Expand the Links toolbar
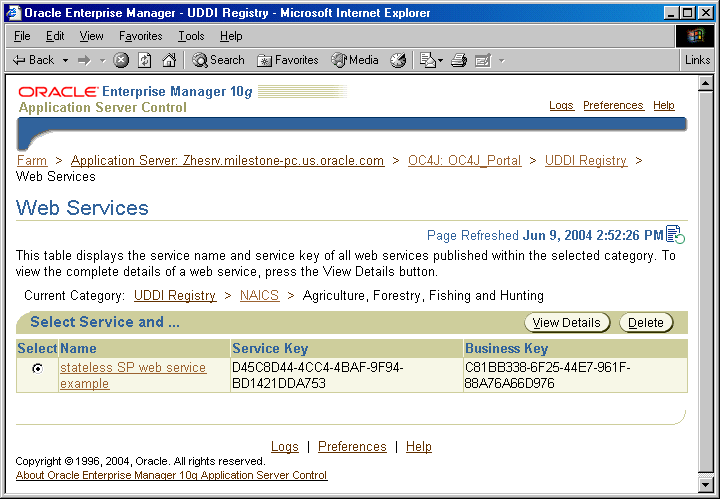Screen dimensions: 720x499 tap(697, 60)
